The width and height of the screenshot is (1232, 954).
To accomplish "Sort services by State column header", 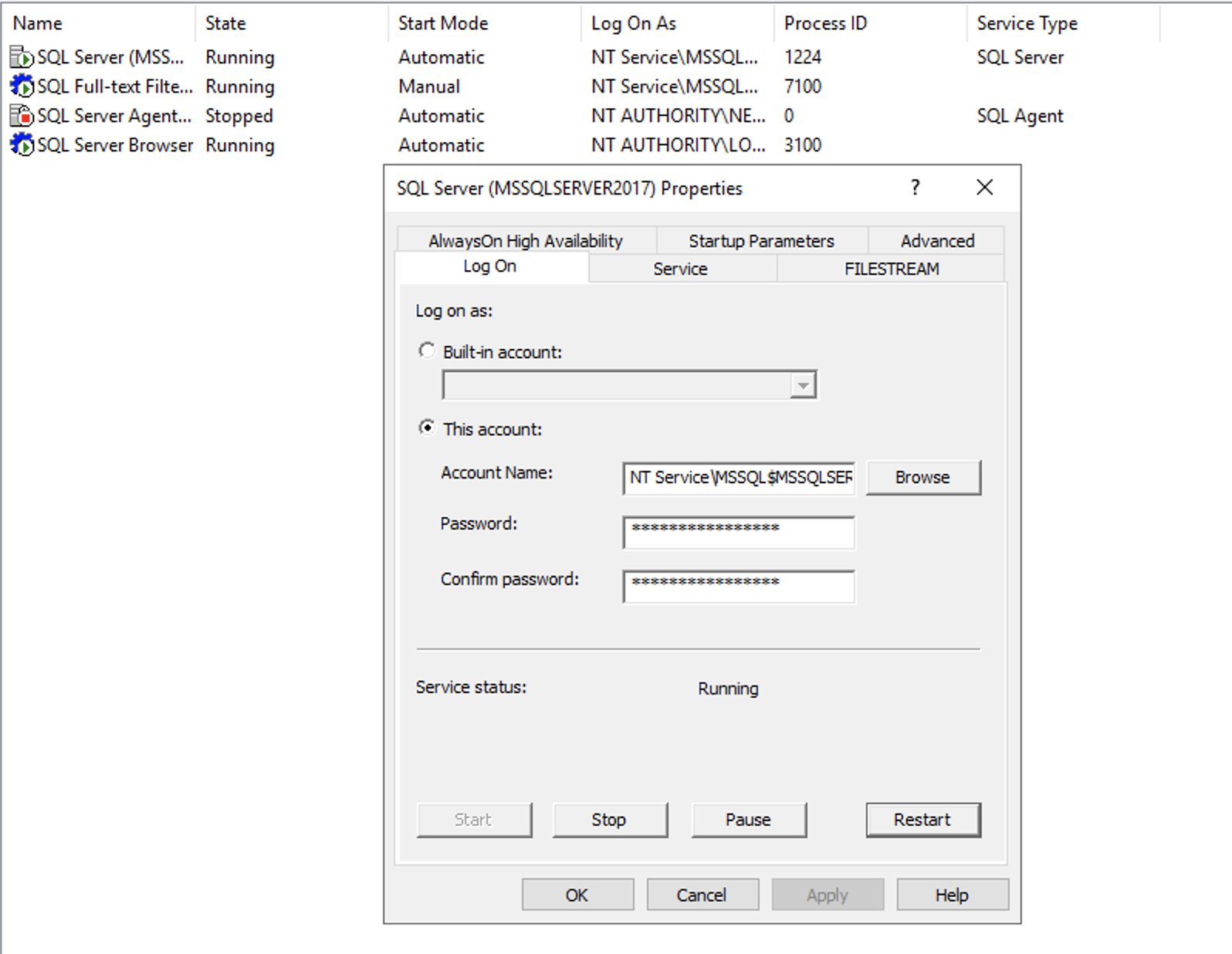I will click(x=292, y=23).
